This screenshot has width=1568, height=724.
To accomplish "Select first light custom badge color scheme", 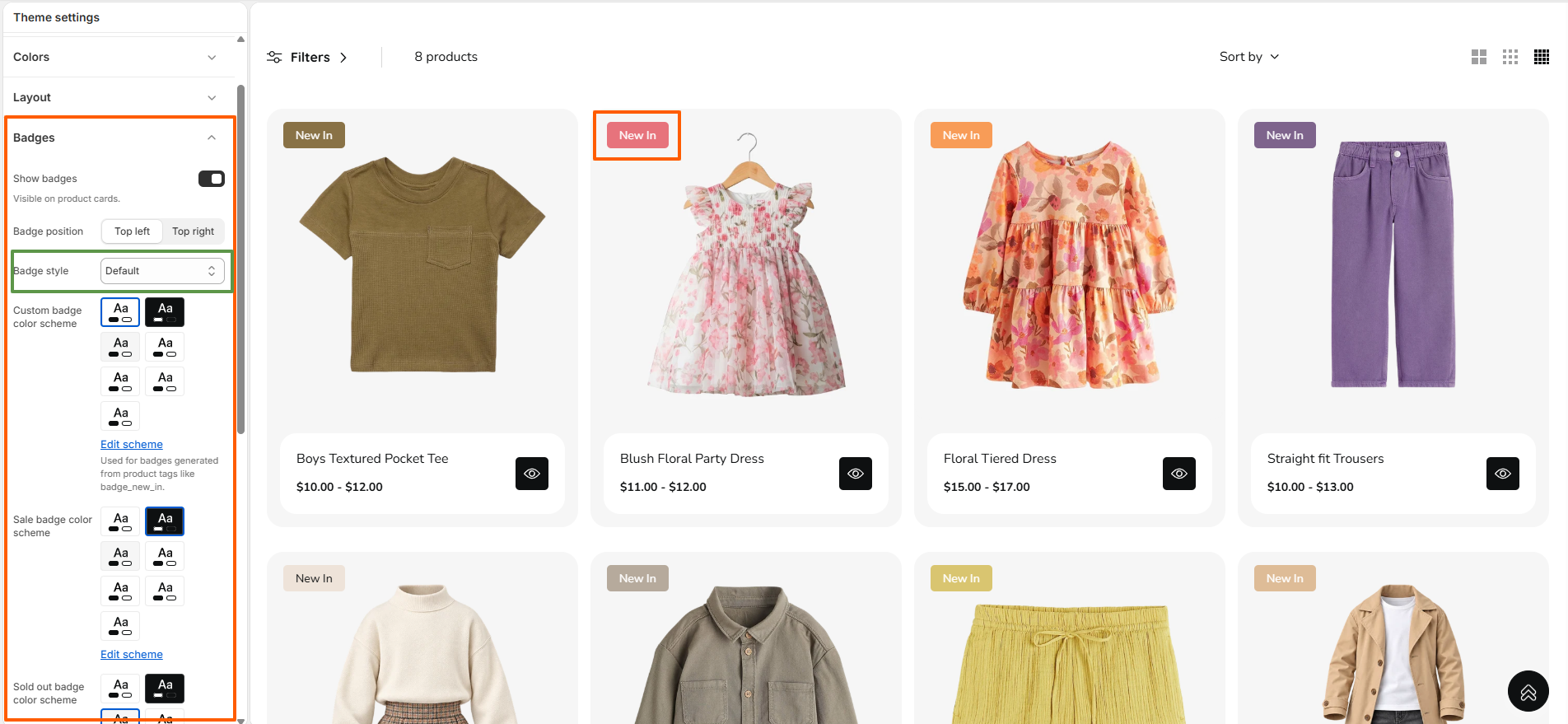I will (120, 312).
